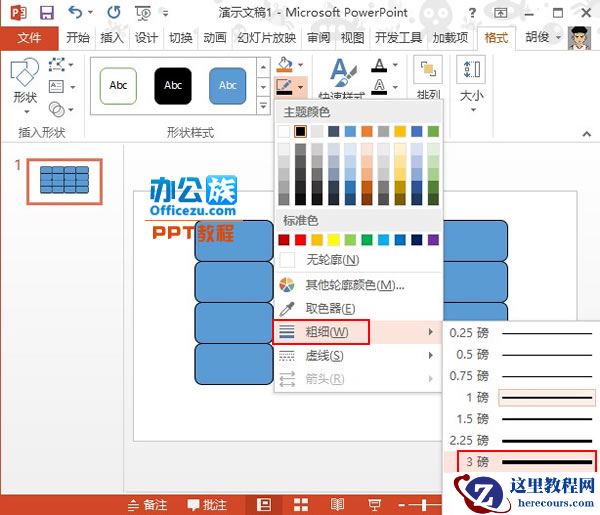Pick standard red color swatch
The image size is (600, 515).
(300, 240)
